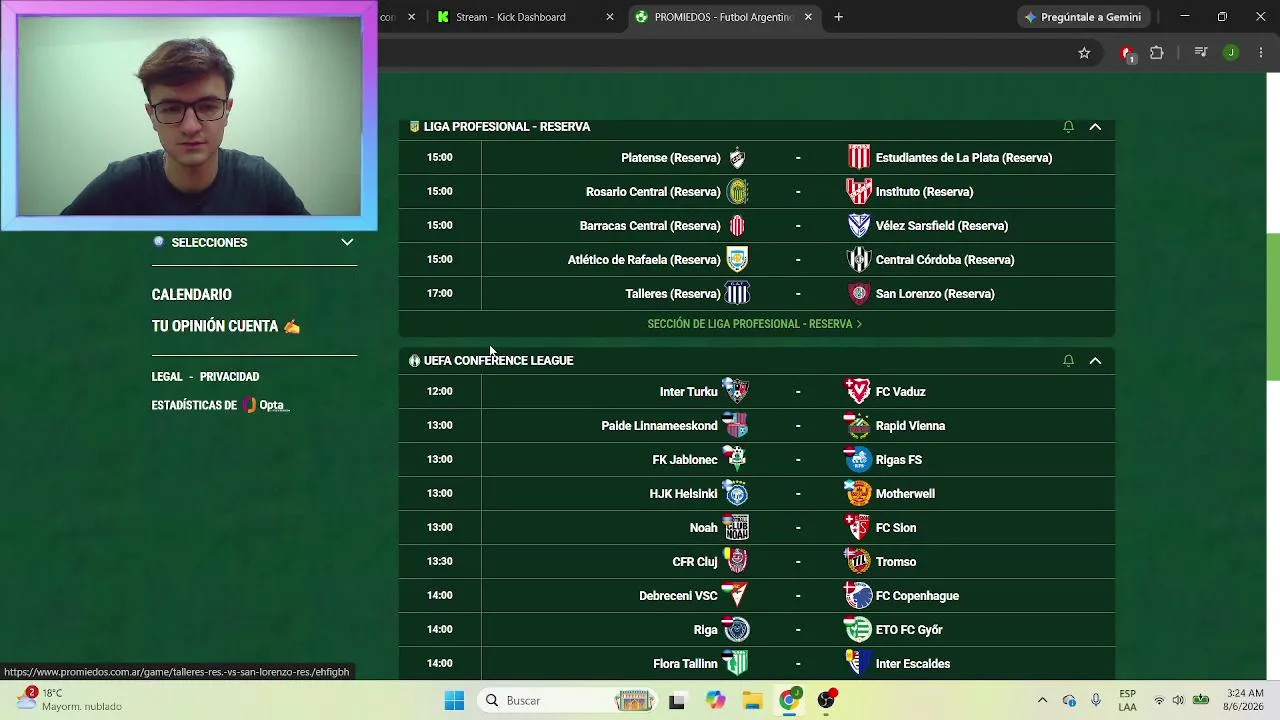Click the Instituto (Reserva) crest
Screen dimensions: 1280x720
pyautogui.click(x=859, y=192)
